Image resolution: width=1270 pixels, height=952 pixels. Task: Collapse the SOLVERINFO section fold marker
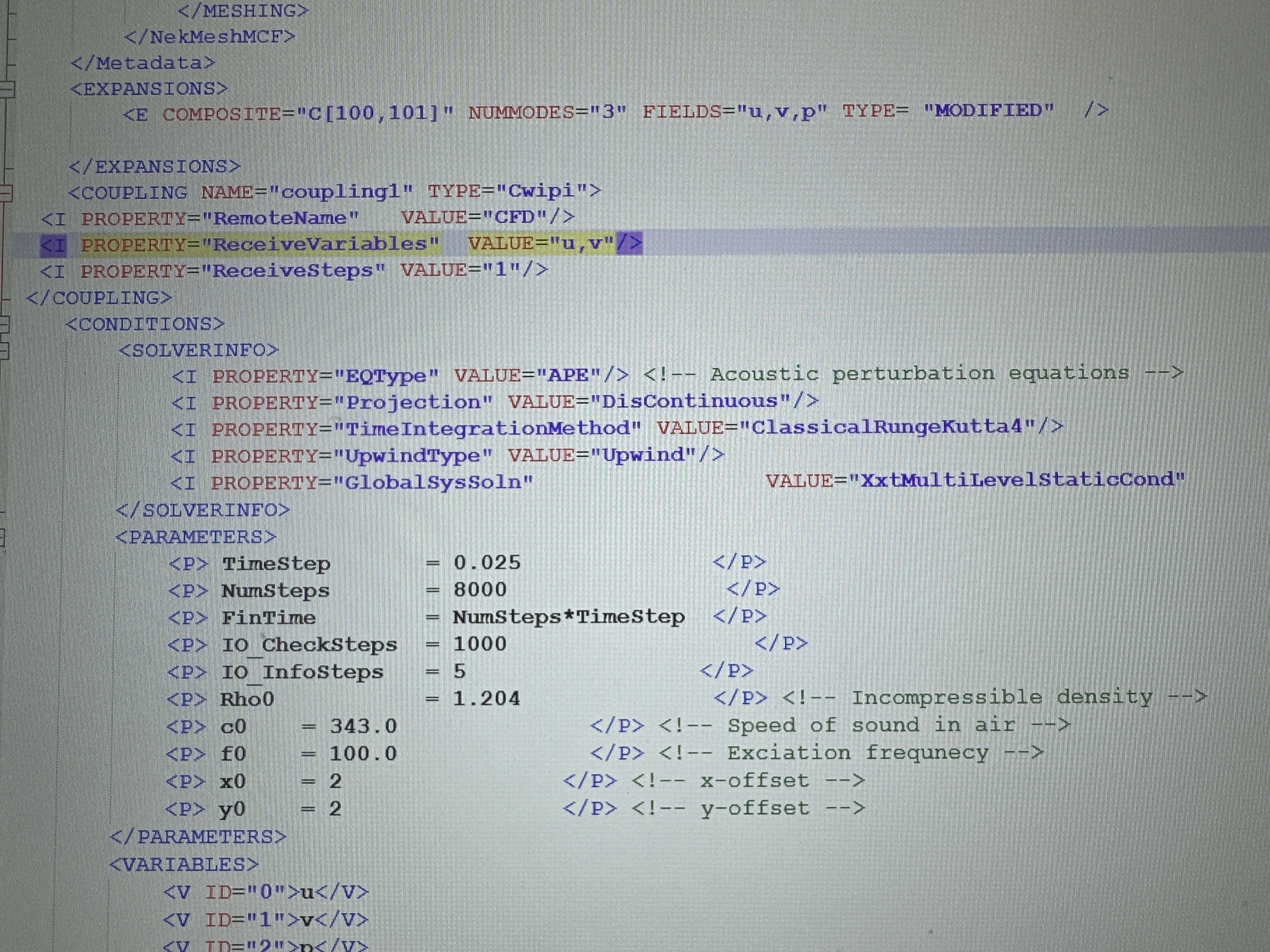tap(3, 351)
